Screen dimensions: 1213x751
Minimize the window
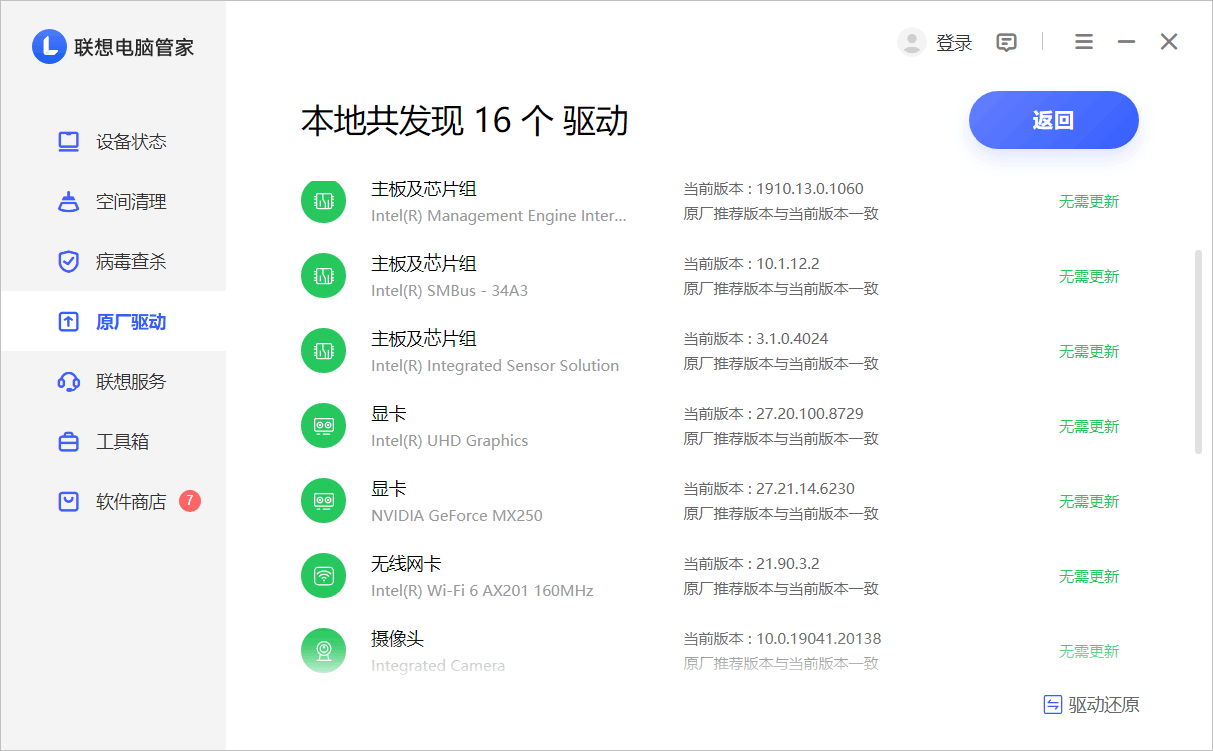1126,42
